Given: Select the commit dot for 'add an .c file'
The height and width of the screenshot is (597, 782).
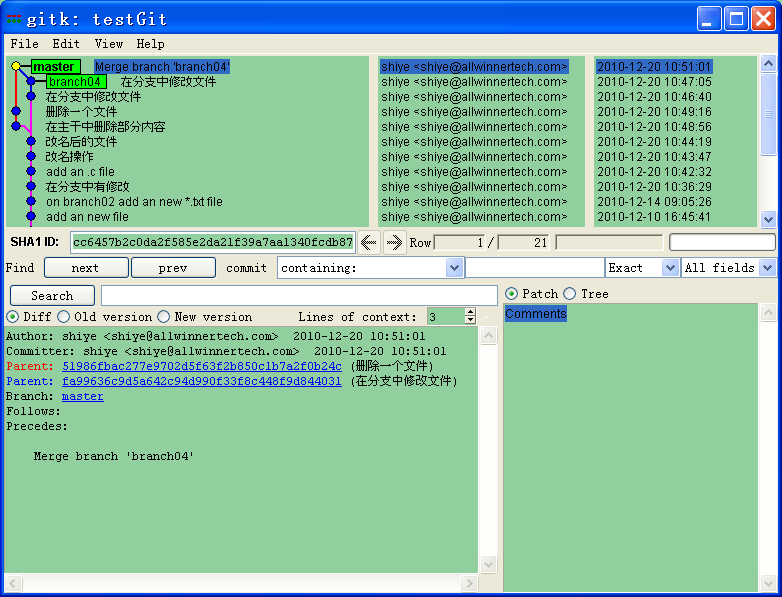Looking at the screenshot, I should (x=31, y=172).
